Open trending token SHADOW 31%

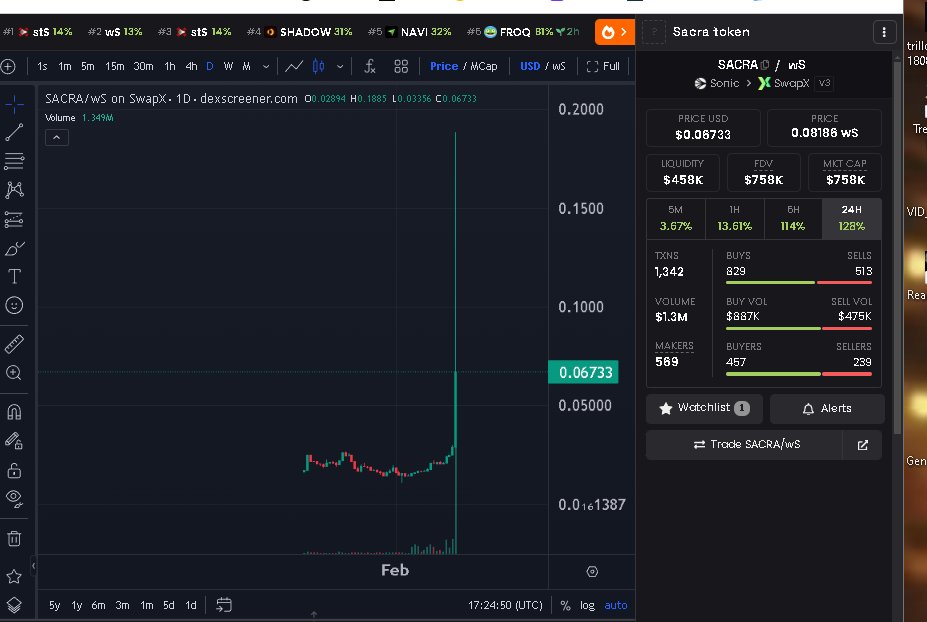299,32
